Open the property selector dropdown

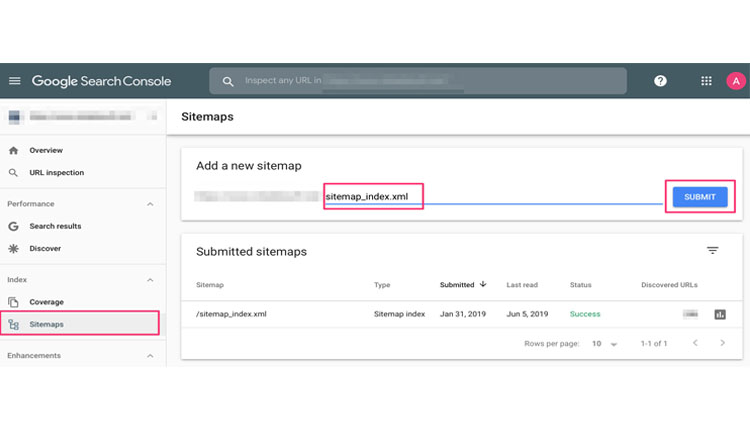pos(83,116)
